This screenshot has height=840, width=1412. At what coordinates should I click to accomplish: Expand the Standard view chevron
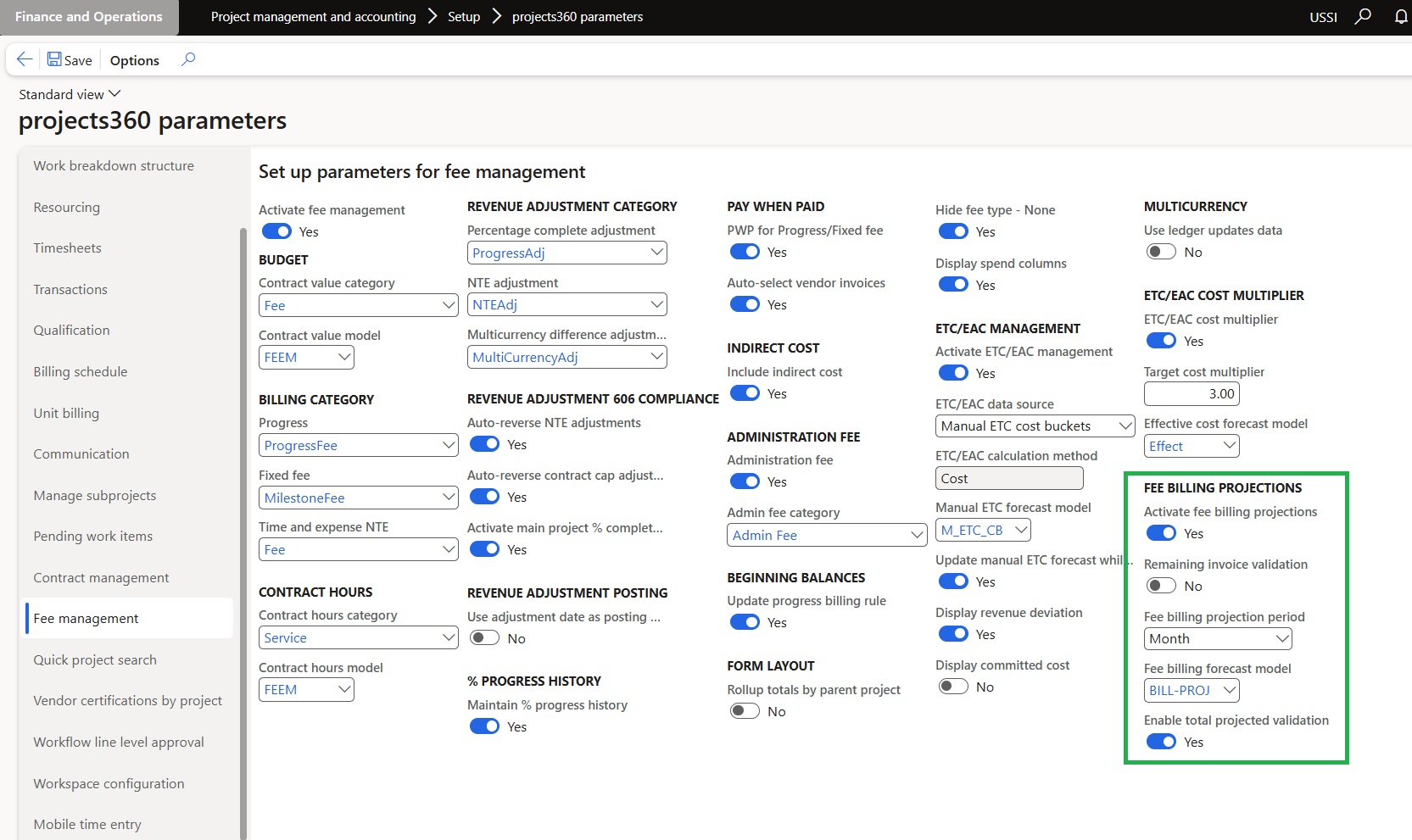(x=114, y=94)
